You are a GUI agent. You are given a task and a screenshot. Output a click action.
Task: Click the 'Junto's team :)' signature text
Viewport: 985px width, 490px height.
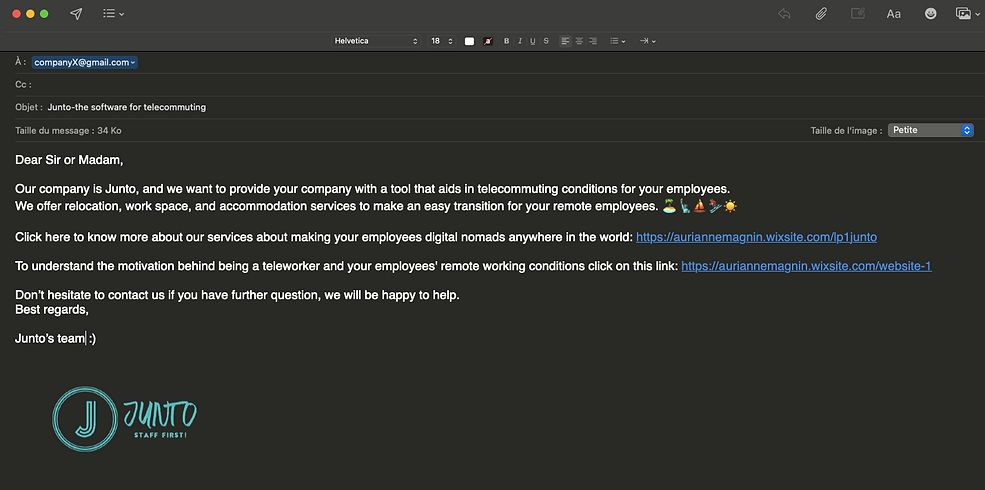55,339
